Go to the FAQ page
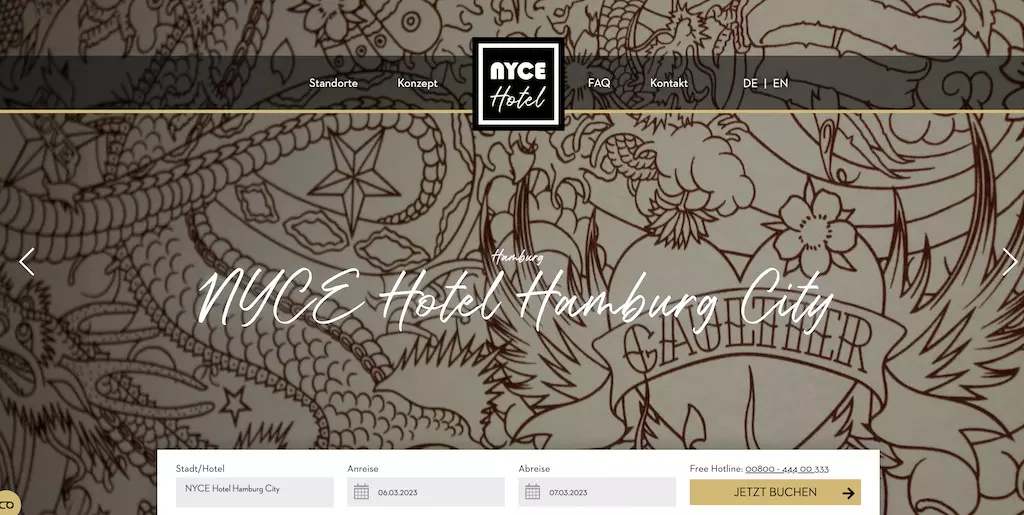 tap(599, 83)
